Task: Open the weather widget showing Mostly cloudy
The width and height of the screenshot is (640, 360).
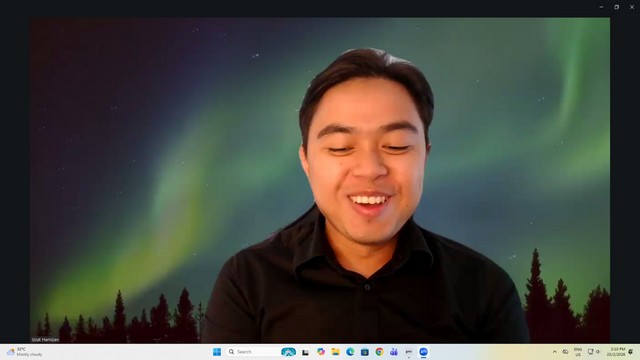Action: click(x=24, y=352)
